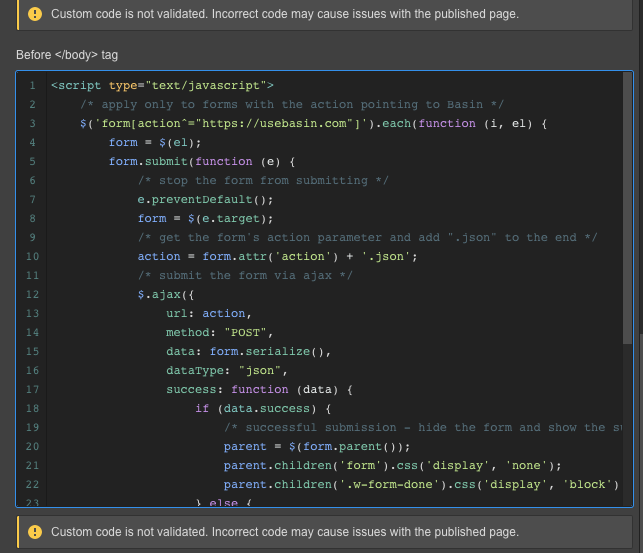Click line containing '.w-form-done'

click(x=421, y=485)
